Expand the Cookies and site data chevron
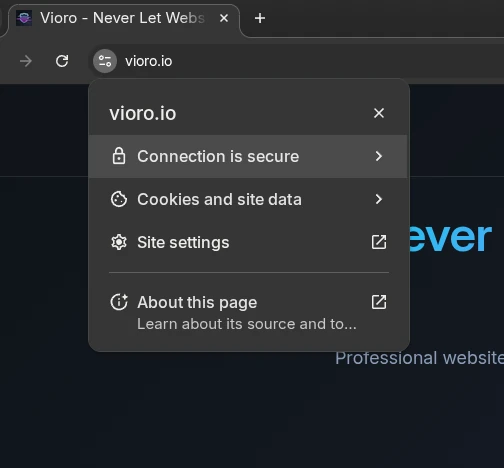 [379, 199]
